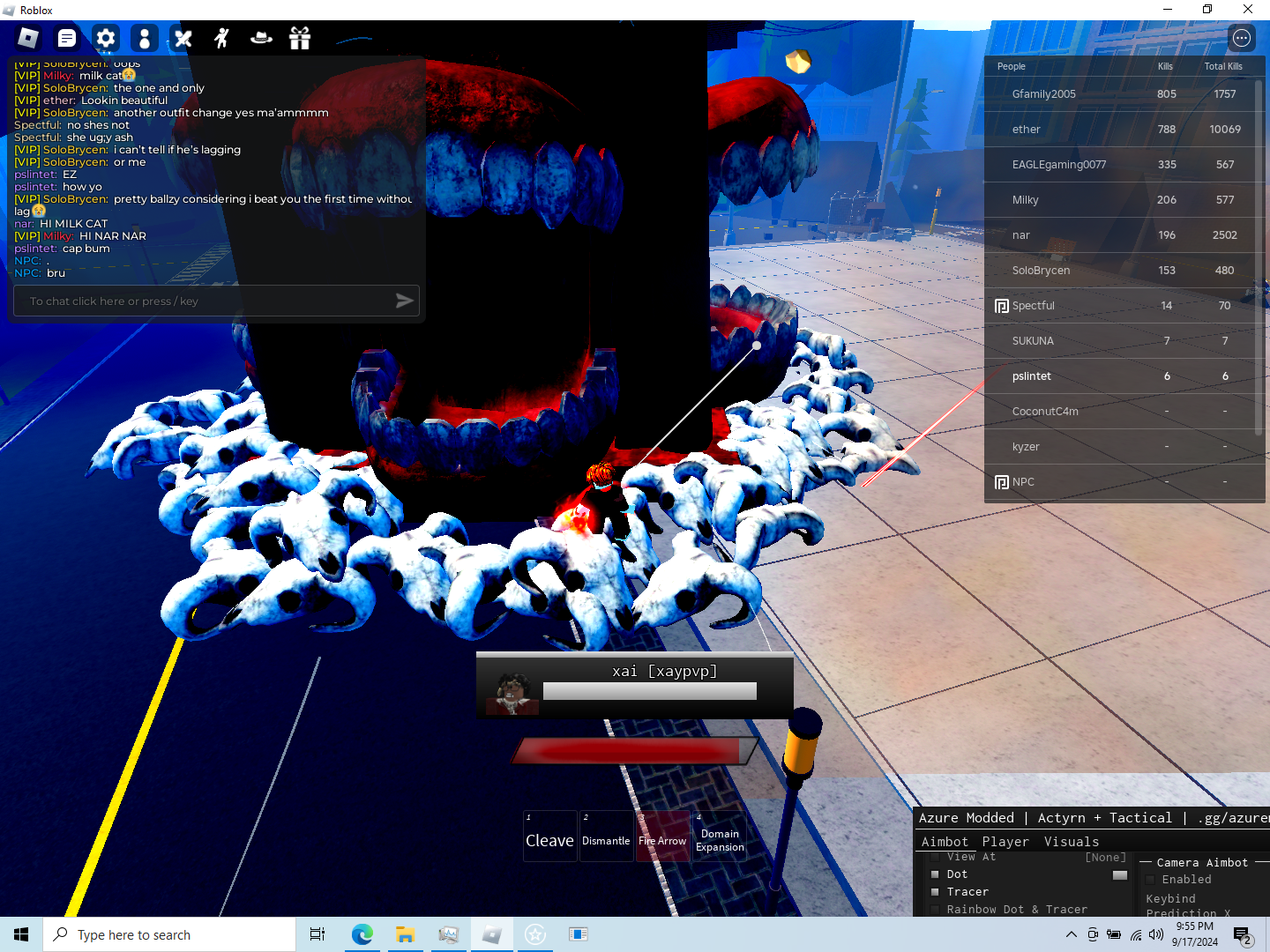Click the white health bar under xai
Screen dimensions: 1270x952
[650, 691]
